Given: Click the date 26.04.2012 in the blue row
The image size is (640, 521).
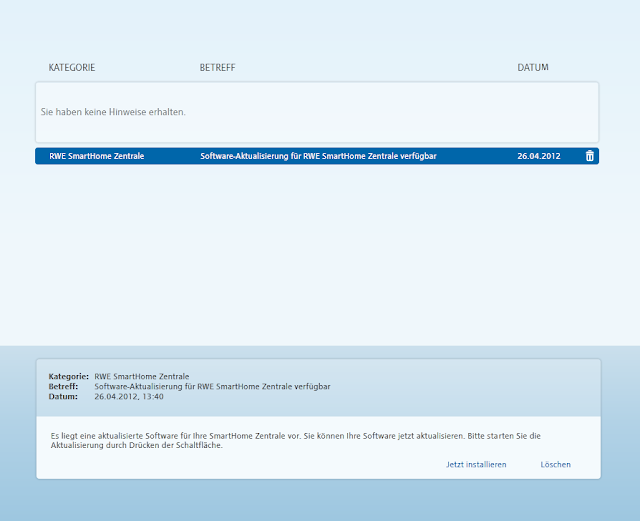Looking at the screenshot, I should click(539, 156).
